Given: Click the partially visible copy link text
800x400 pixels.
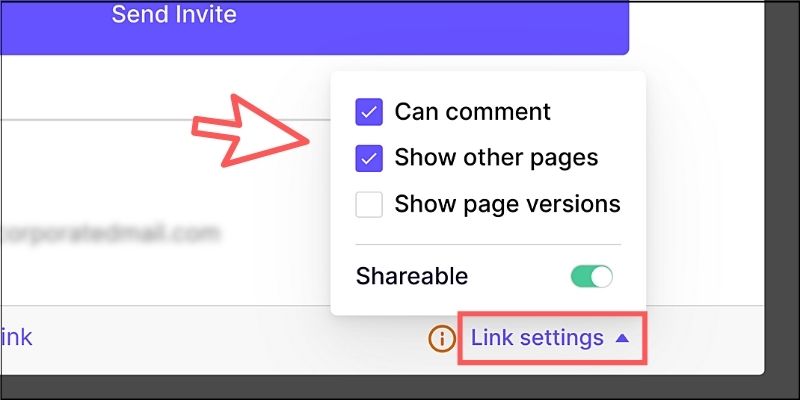Looking at the screenshot, I should [16, 338].
